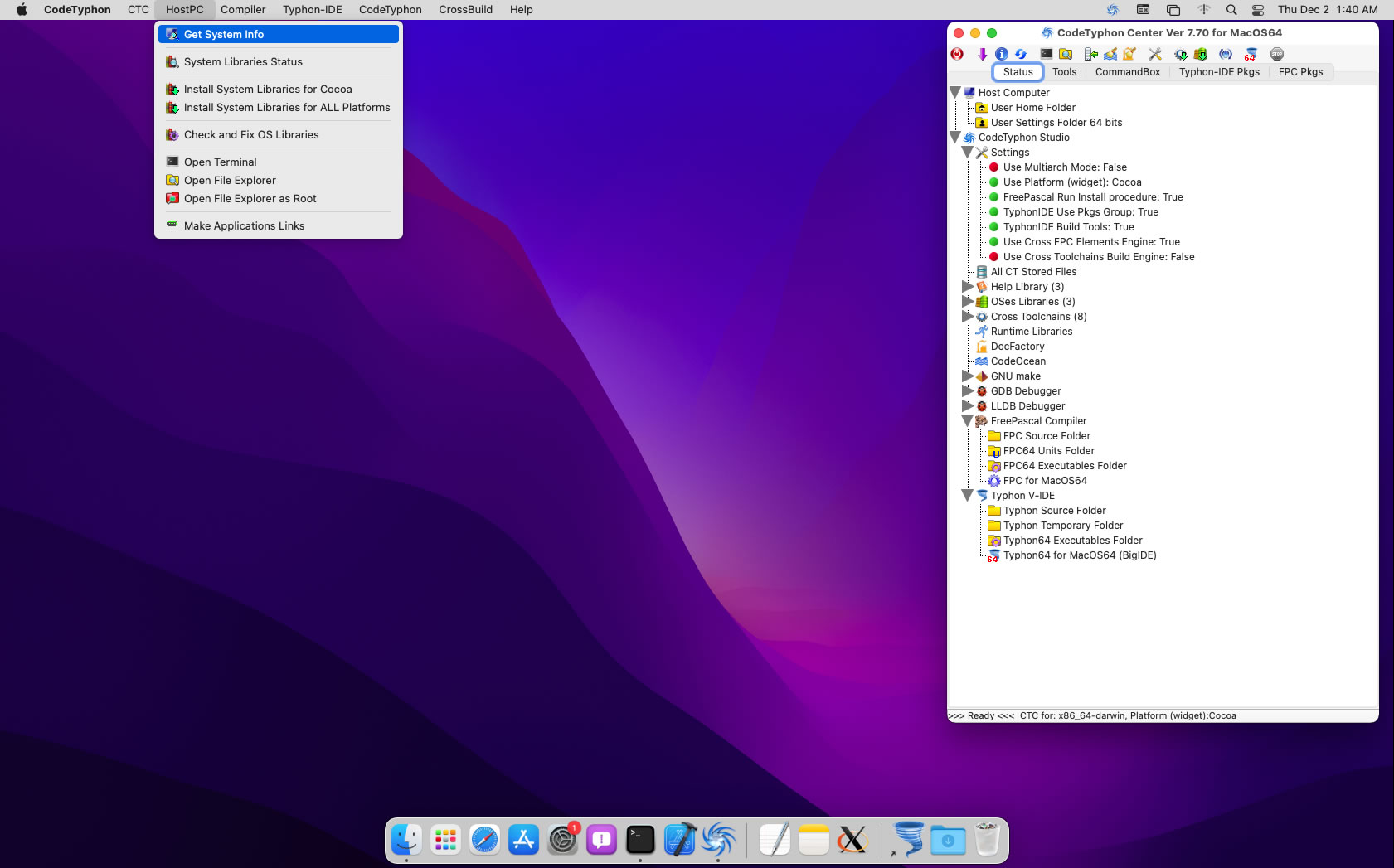Click the CodeTyphon swirl icon in menu bar tray
The width and height of the screenshot is (1394, 868).
point(1113,10)
